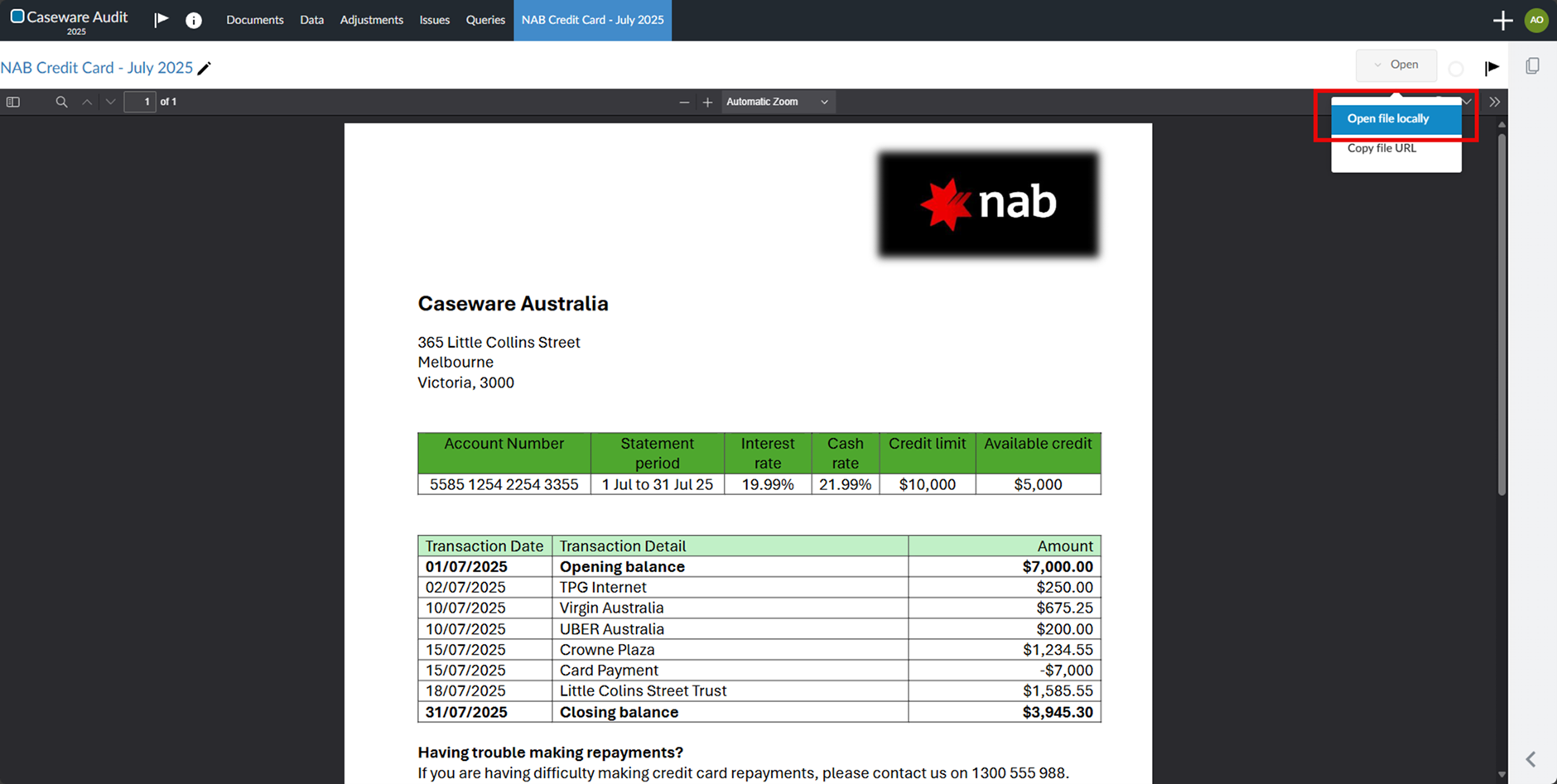This screenshot has height=784, width=1557.
Task: Click the 18/07/2025 transaction date
Action: pos(465,691)
